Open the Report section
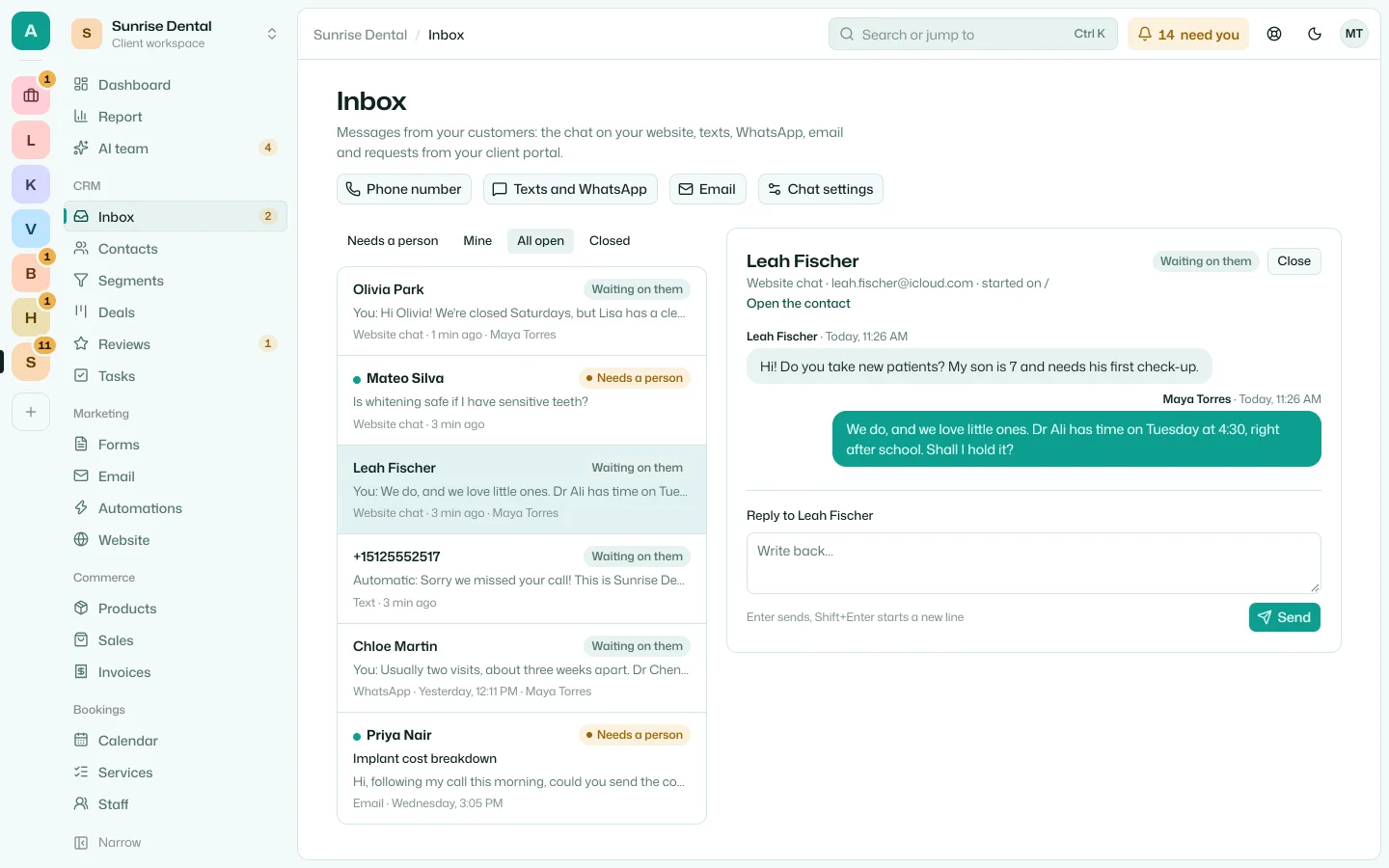This screenshot has width=1389, height=868. [176, 117]
